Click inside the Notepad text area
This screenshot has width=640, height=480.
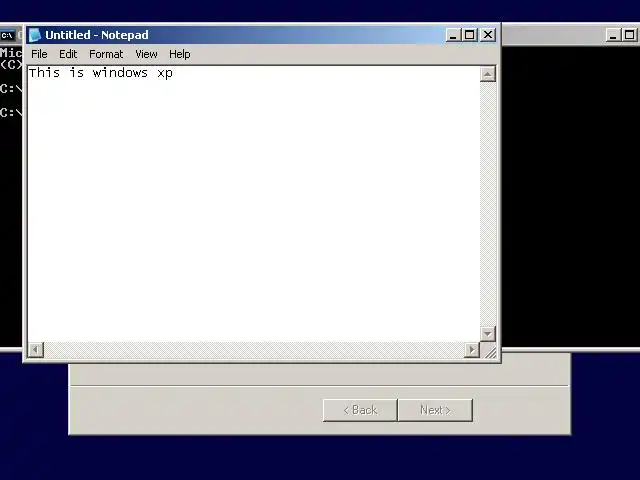coord(254,204)
